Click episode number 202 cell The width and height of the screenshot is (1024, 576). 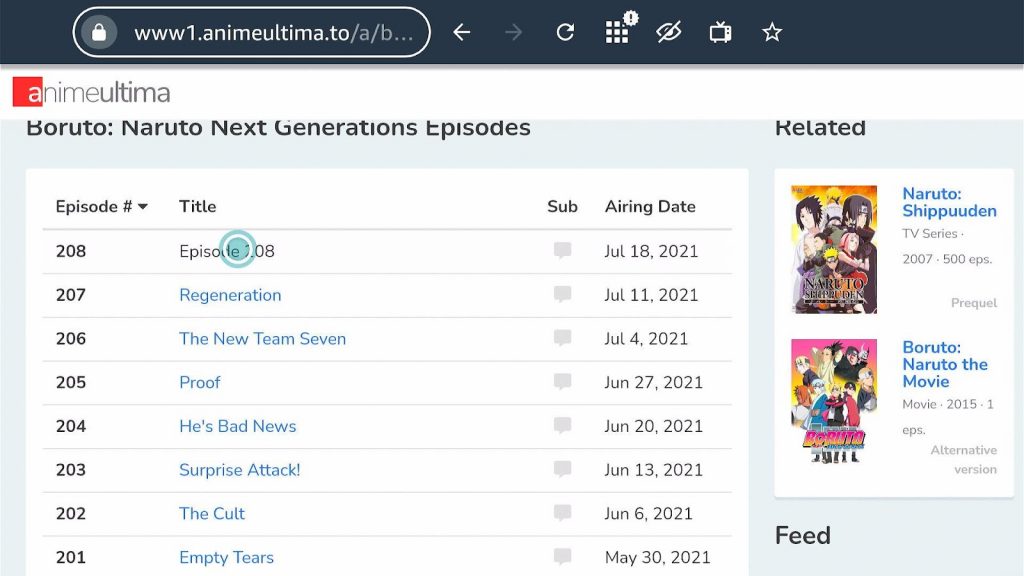(x=71, y=514)
